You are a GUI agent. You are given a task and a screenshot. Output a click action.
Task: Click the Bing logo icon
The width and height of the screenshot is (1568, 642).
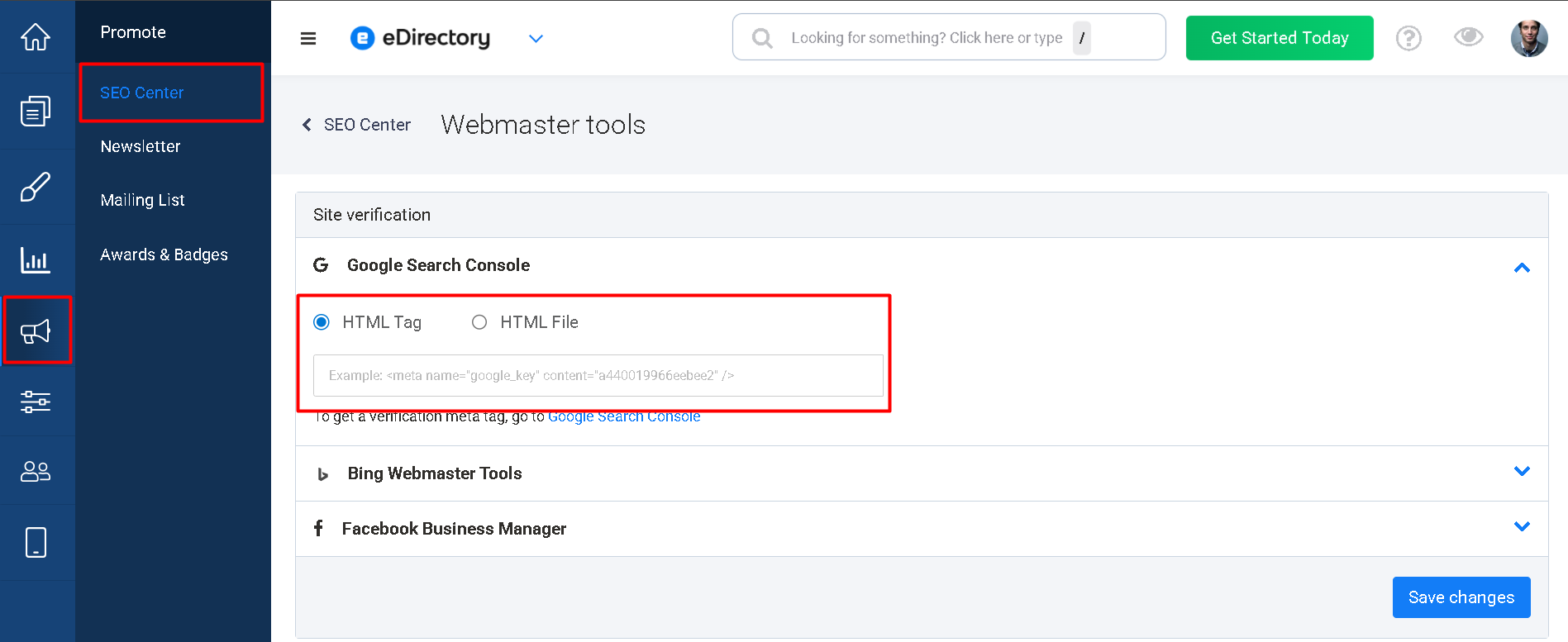coord(323,474)
